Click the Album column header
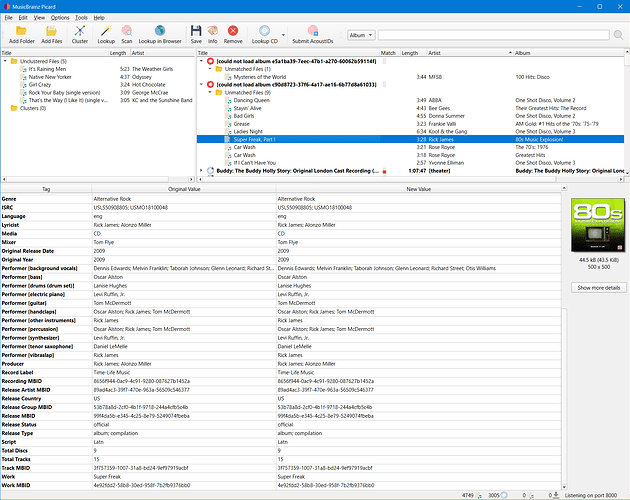The image size is (630, 500). [569, 53]
